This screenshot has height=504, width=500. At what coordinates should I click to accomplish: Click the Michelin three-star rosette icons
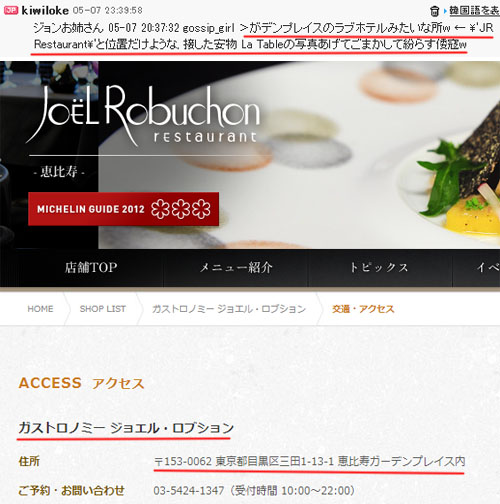pyautogui.click(x=181, y=209)
